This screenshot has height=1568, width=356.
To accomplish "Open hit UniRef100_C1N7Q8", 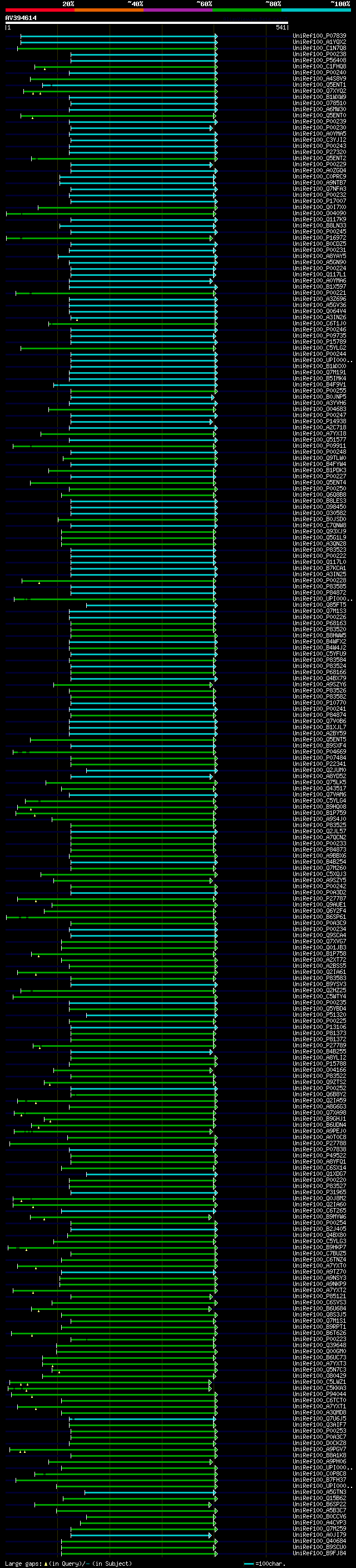I will pos(319,48).
